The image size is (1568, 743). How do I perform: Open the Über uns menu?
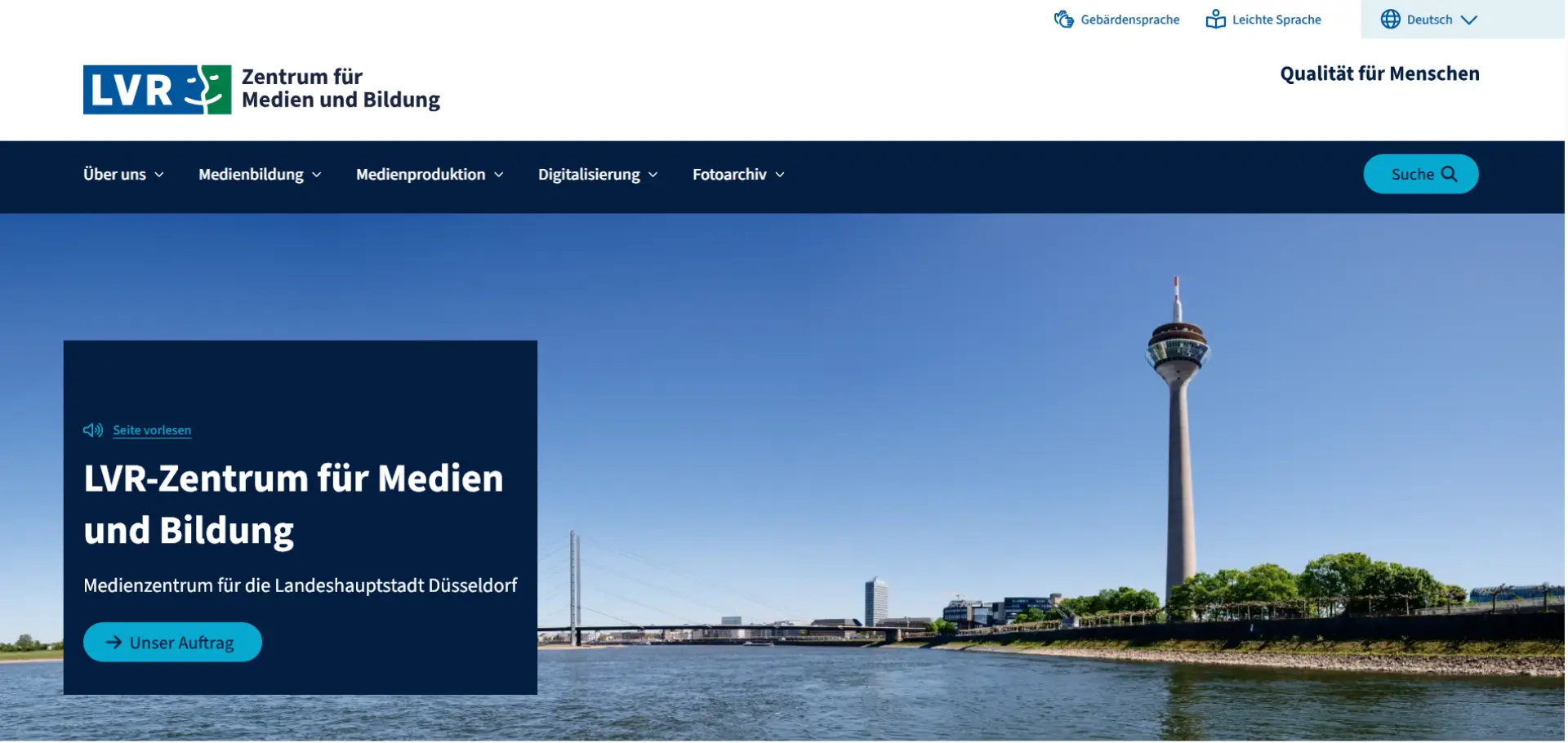coord(123,175)
